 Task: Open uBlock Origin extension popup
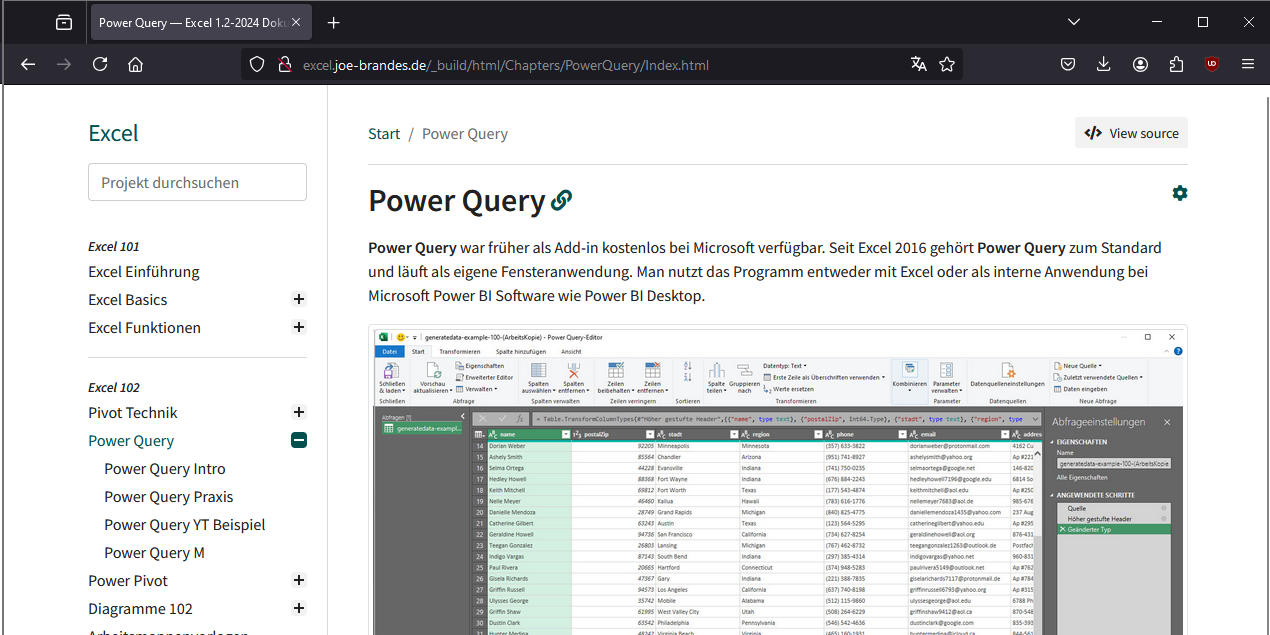tap(1212, 64)
